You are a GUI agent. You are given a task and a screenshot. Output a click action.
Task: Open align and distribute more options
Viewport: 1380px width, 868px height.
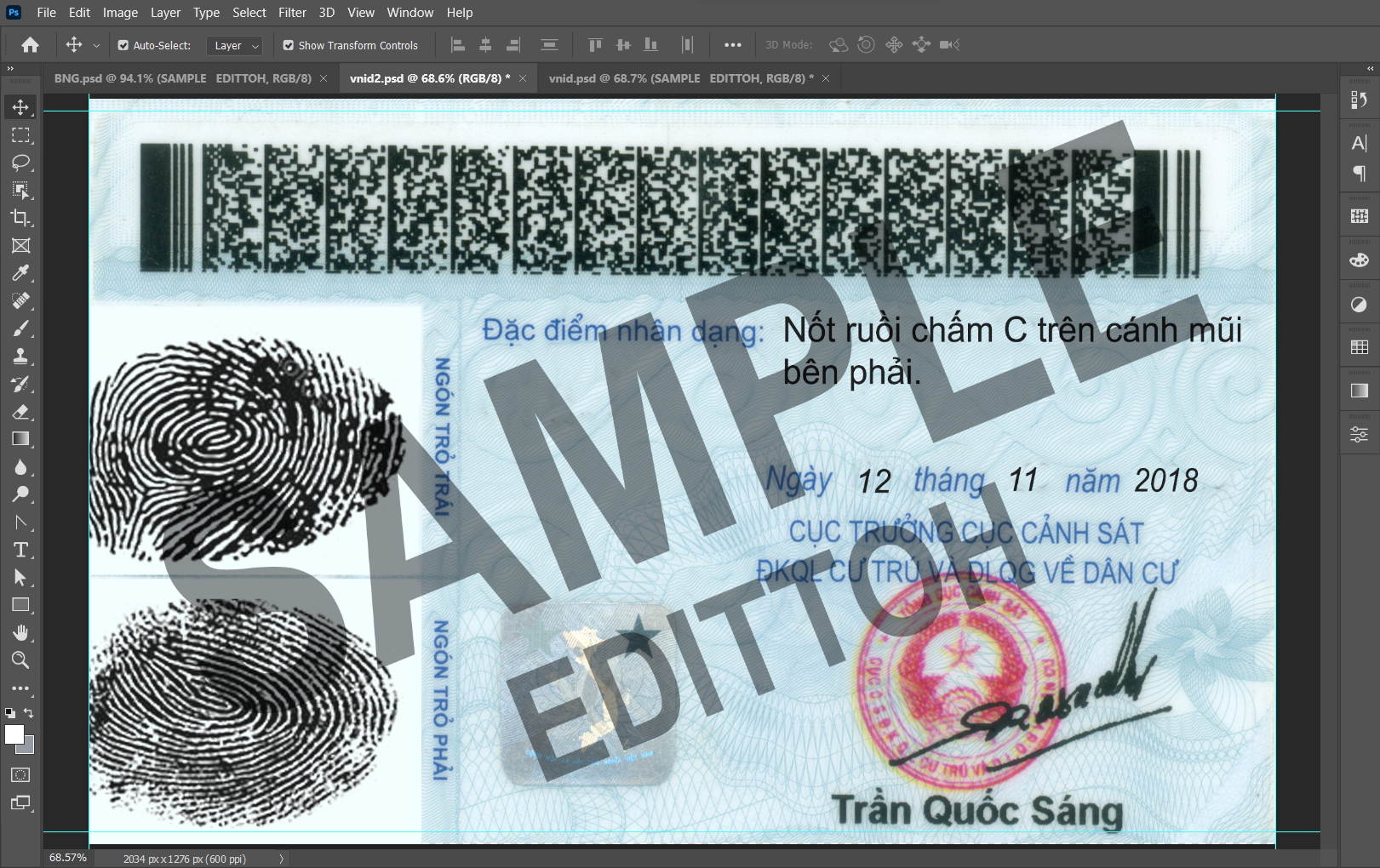[x=733, y=45]
